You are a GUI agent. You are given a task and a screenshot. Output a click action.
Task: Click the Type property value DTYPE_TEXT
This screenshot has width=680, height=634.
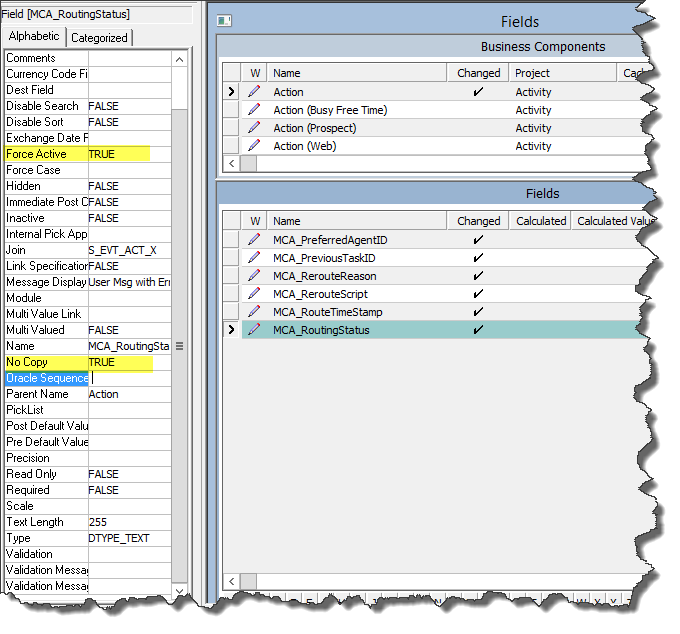[x=130, y=538]
